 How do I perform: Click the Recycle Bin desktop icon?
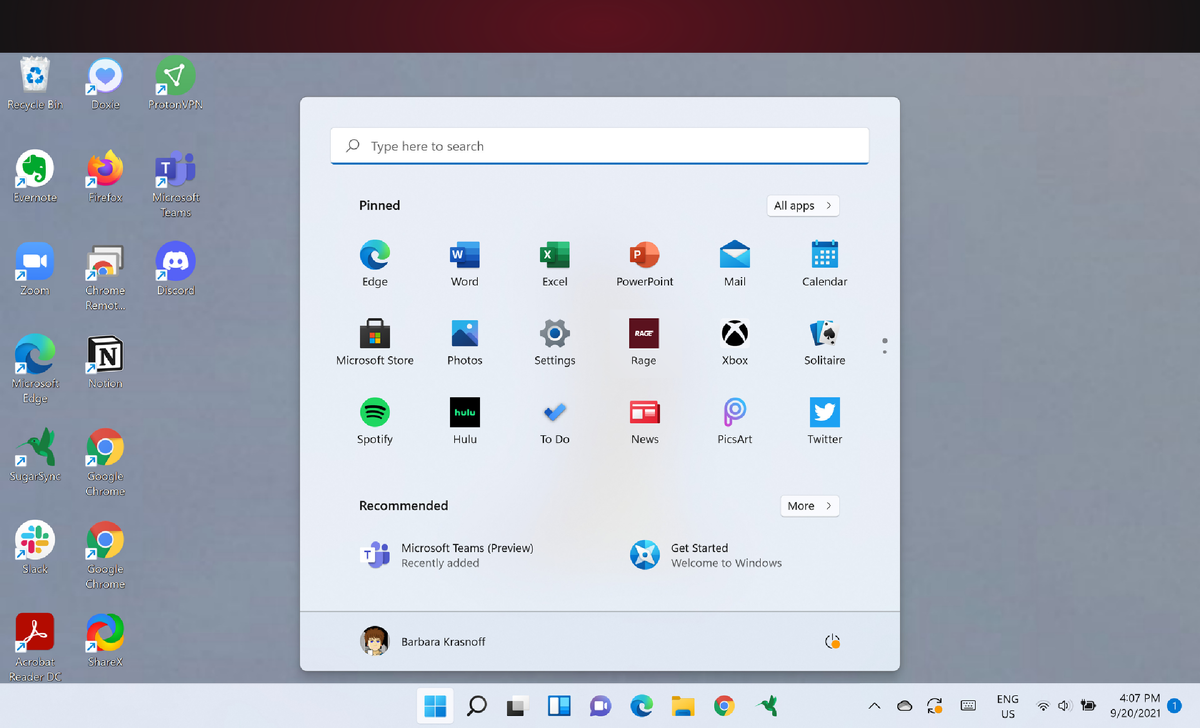click(35, 84)
